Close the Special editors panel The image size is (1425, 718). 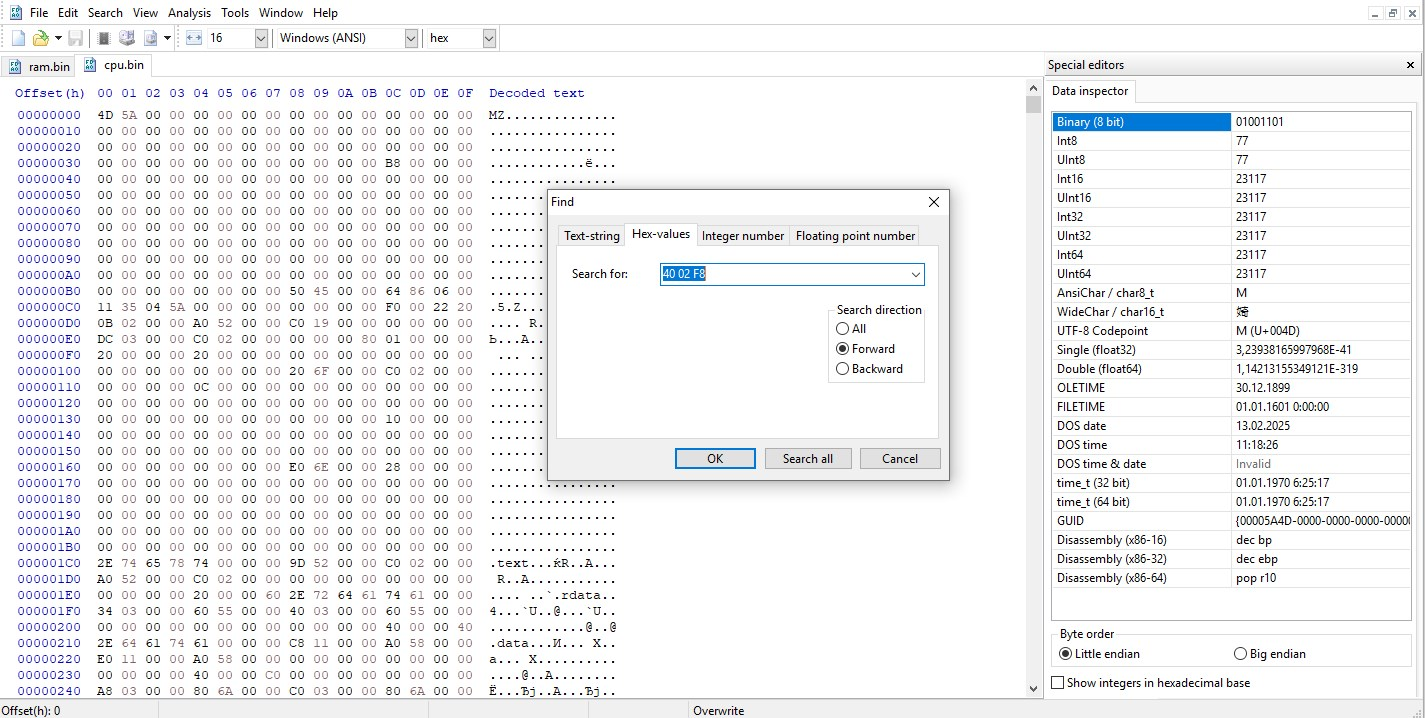pyautogui.click(x=1410, y=65)
